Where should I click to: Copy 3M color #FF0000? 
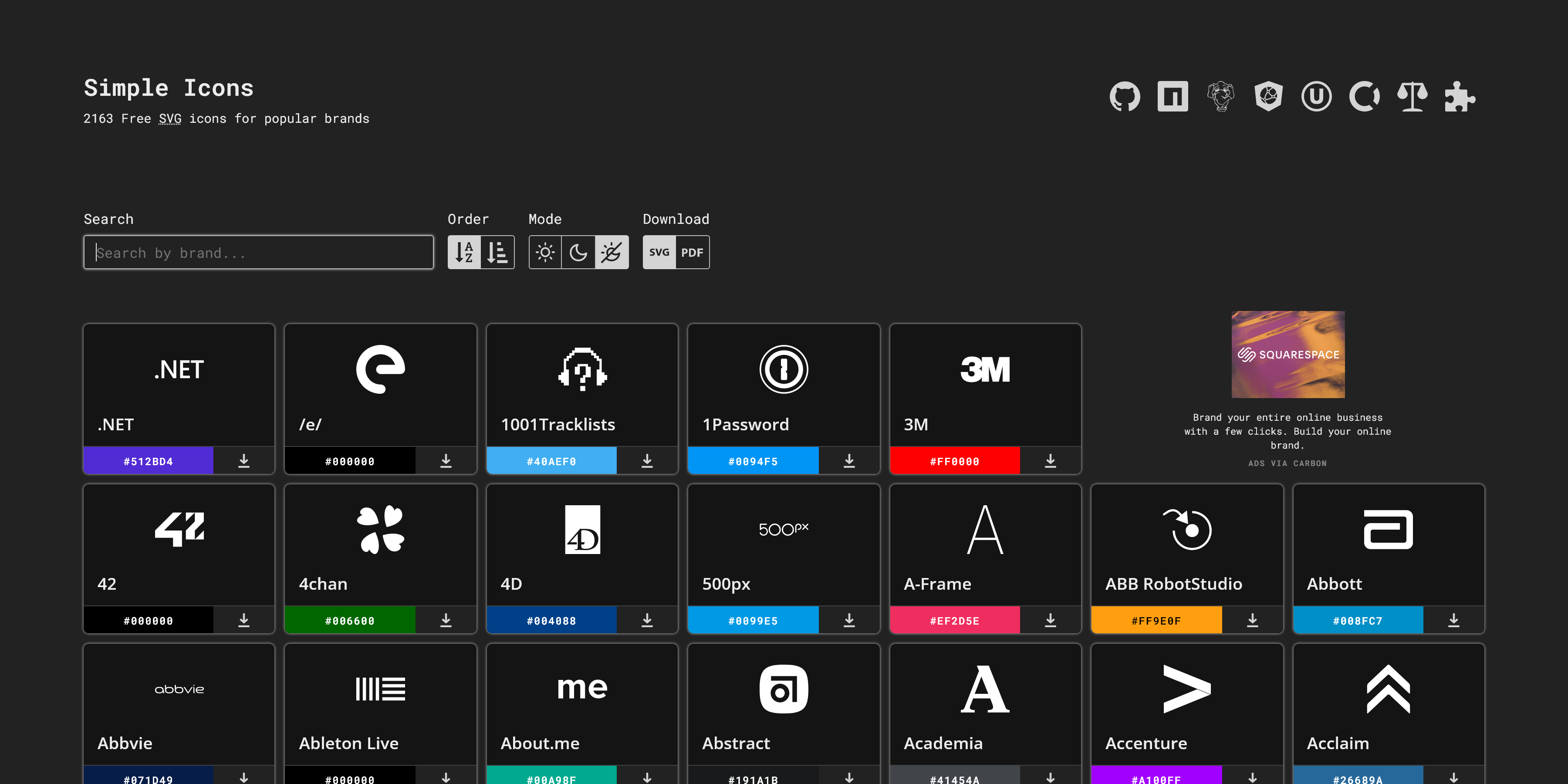[955, 461]
